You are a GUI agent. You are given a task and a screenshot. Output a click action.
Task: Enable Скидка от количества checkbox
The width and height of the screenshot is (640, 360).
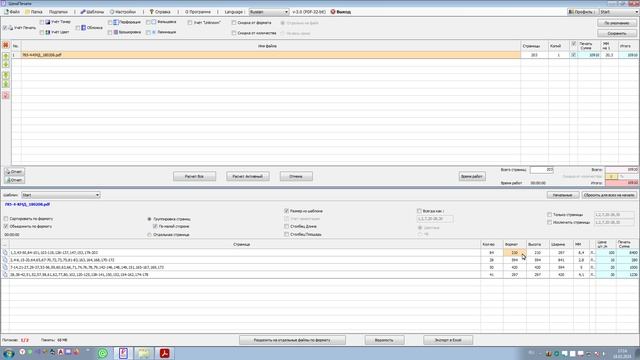pyautogui.click(x=234, y=33)
